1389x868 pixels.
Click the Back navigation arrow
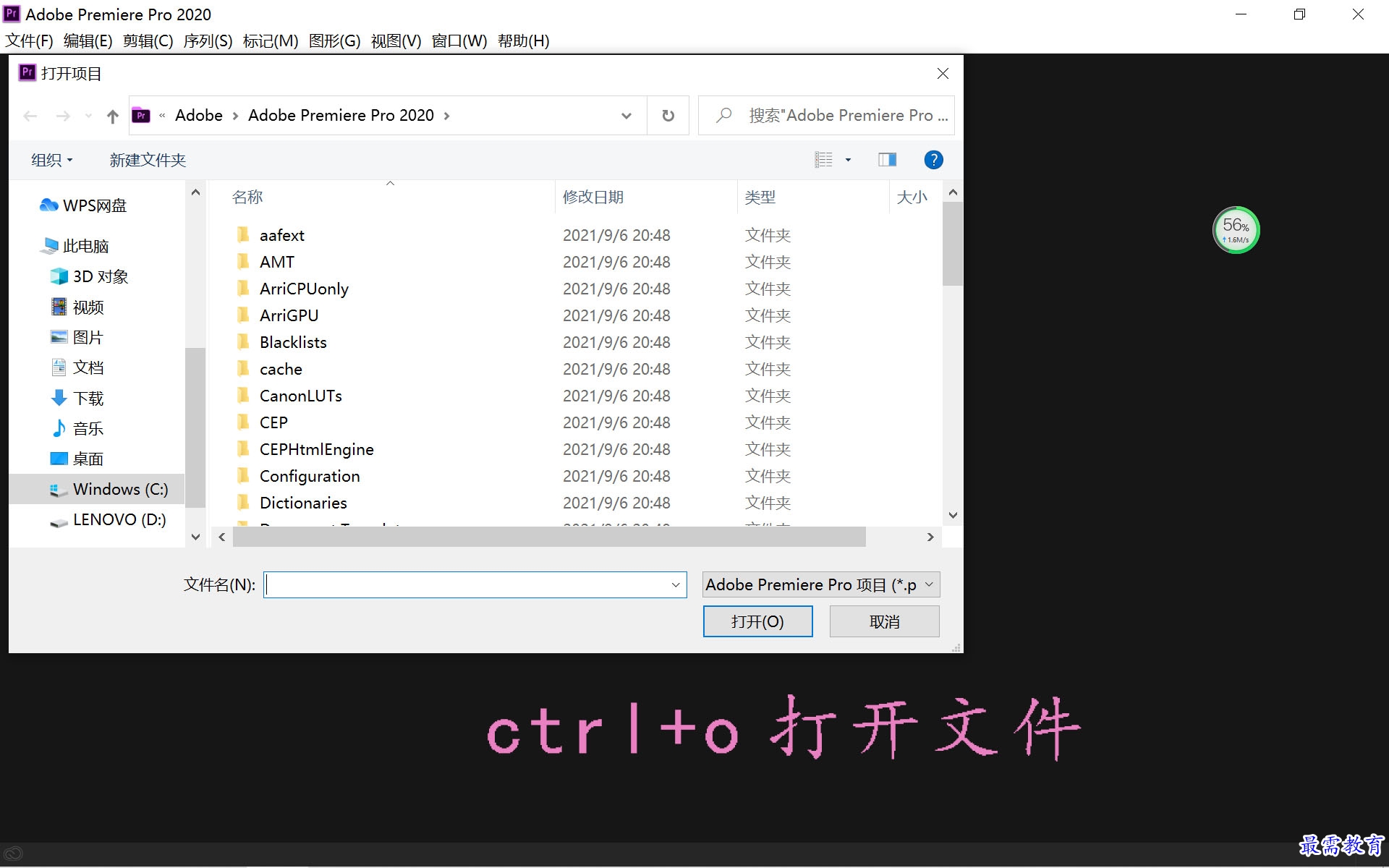tap(30, 116)
